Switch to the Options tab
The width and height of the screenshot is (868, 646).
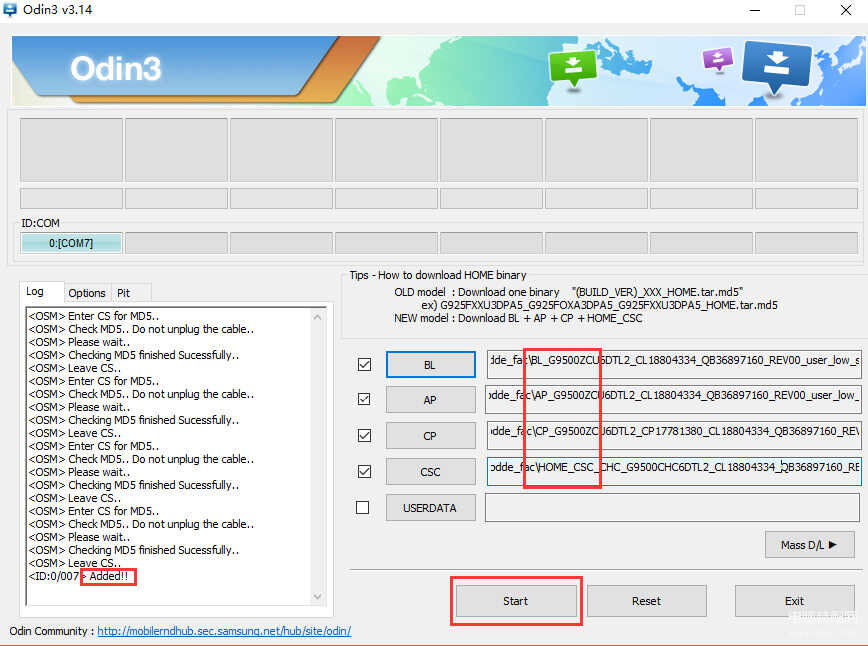pos(87,293)
